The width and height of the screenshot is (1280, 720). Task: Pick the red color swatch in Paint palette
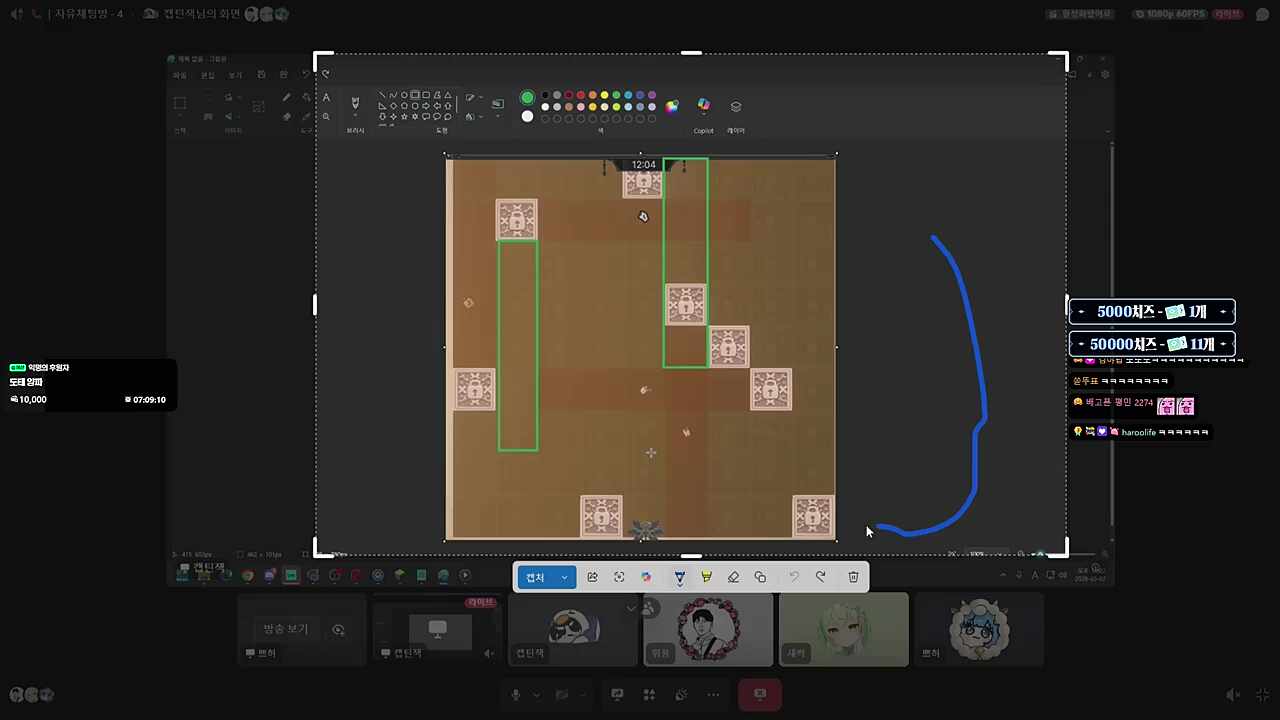click(x=581, y=96)
